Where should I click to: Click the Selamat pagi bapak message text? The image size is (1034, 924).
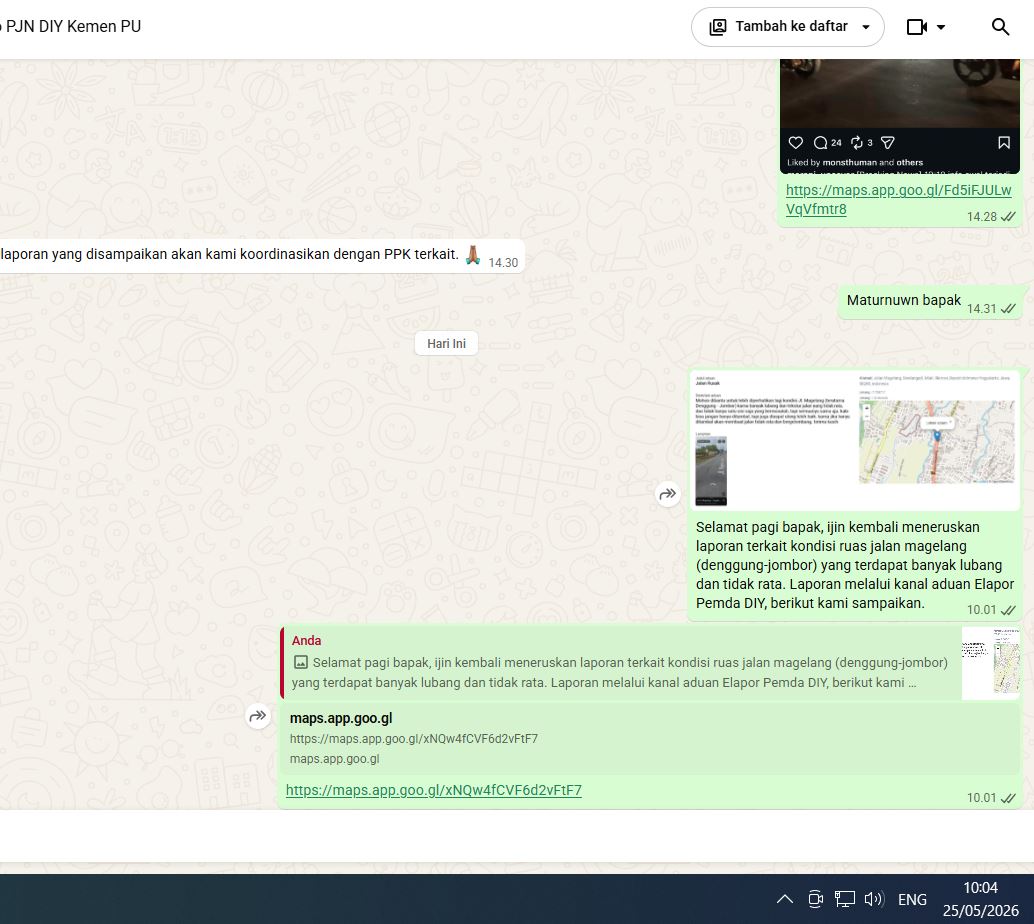point(855,565)
